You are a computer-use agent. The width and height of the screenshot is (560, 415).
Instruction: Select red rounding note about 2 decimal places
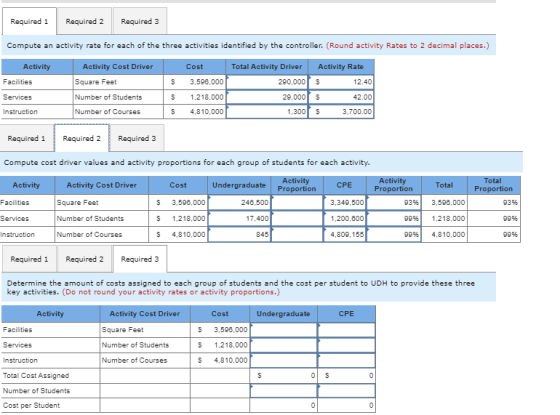408,46
